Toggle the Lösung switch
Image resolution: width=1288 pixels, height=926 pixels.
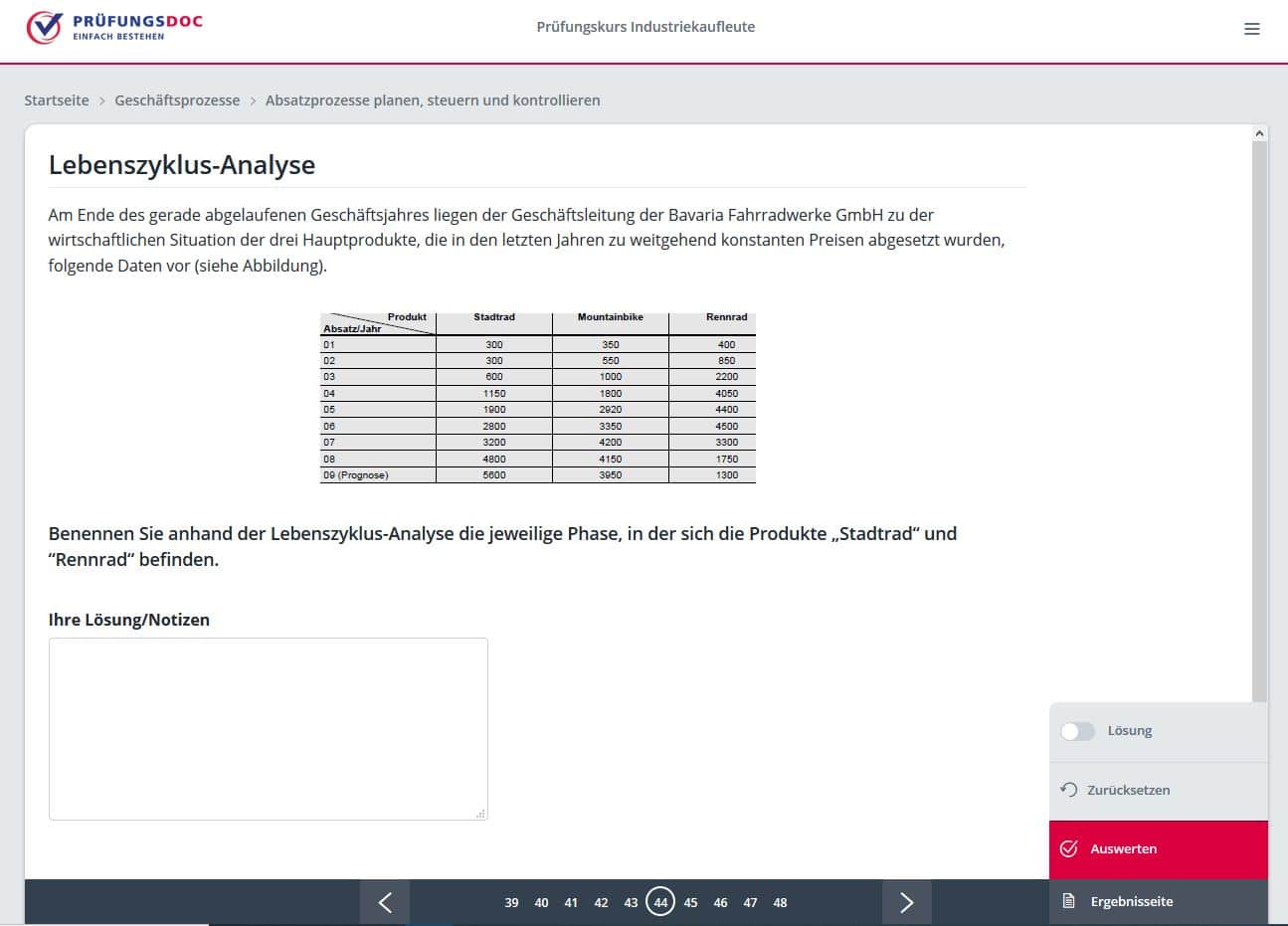click(1077, 731)
